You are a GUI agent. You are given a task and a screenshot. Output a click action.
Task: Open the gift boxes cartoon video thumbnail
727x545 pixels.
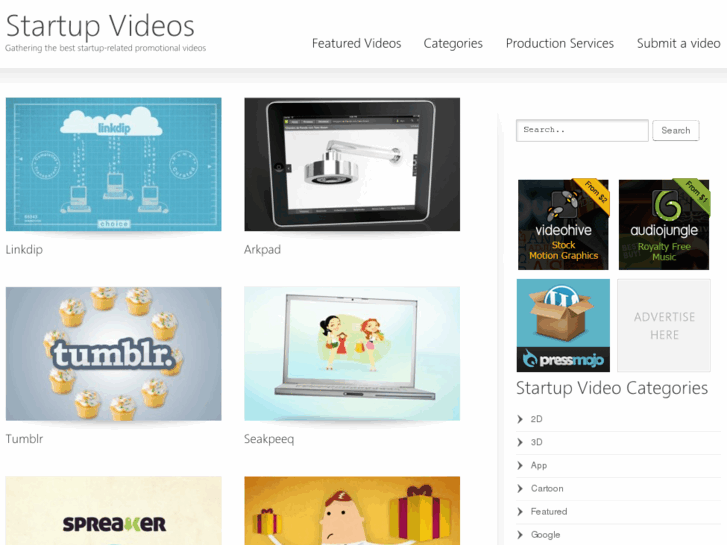pyautogui.click(x=352, y=511)
